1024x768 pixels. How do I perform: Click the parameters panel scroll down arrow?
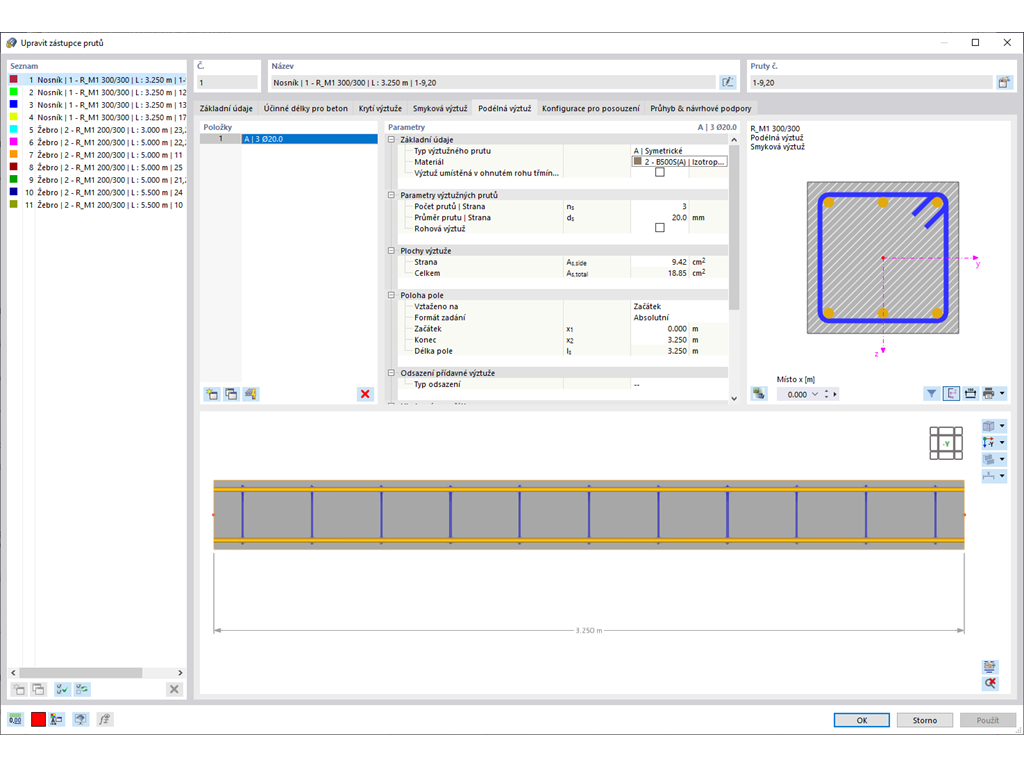coord(734,398)
